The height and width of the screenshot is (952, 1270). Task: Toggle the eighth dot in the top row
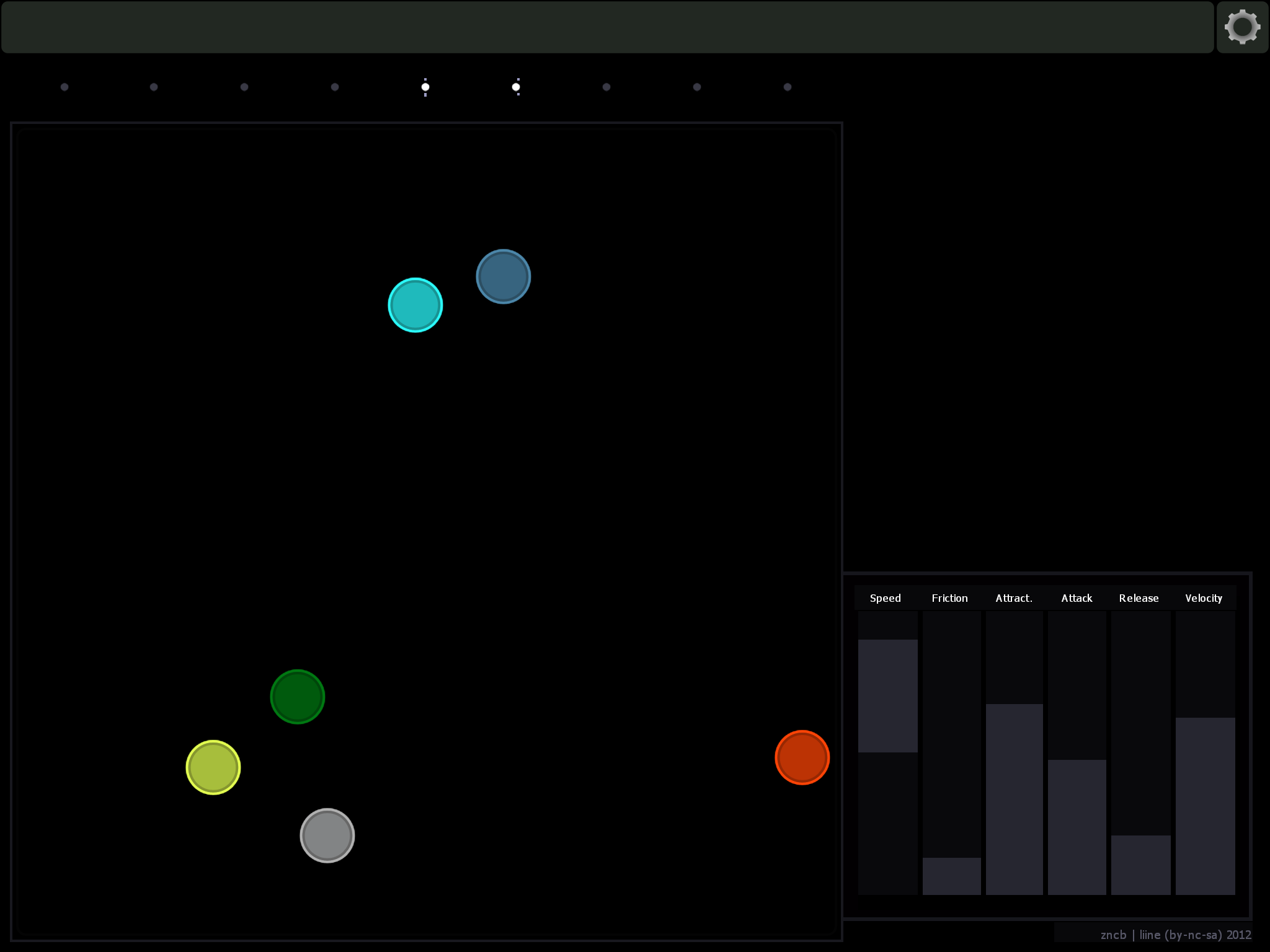coord(697,87)
